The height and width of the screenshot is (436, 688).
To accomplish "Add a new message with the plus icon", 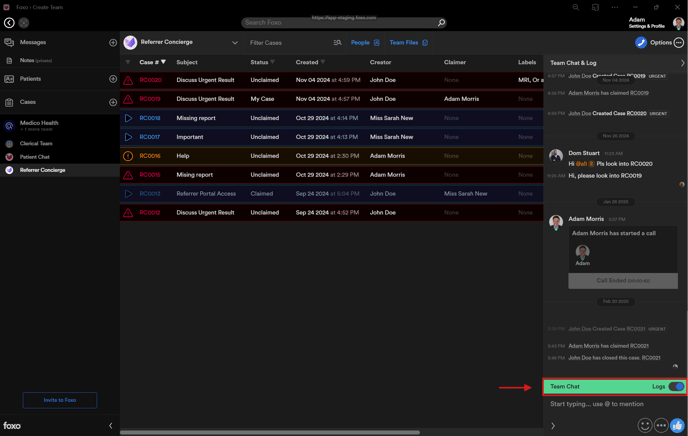I will 113,43.
